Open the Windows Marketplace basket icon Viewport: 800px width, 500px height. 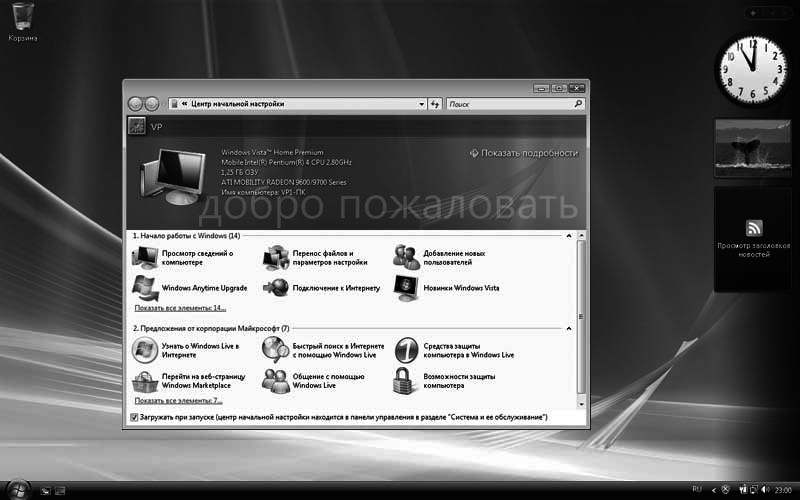tap(145, 381)
